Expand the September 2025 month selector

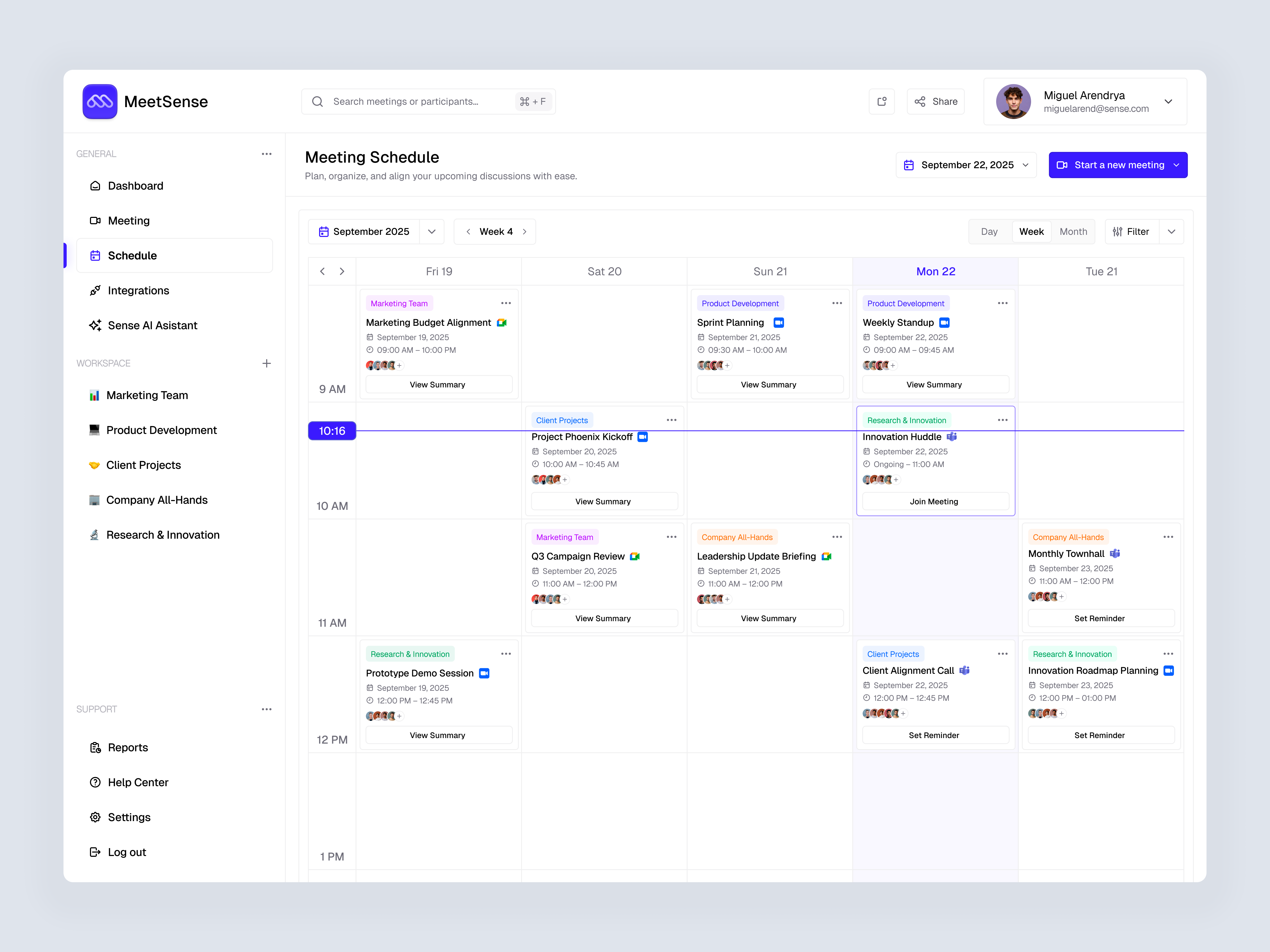(432, 231)
